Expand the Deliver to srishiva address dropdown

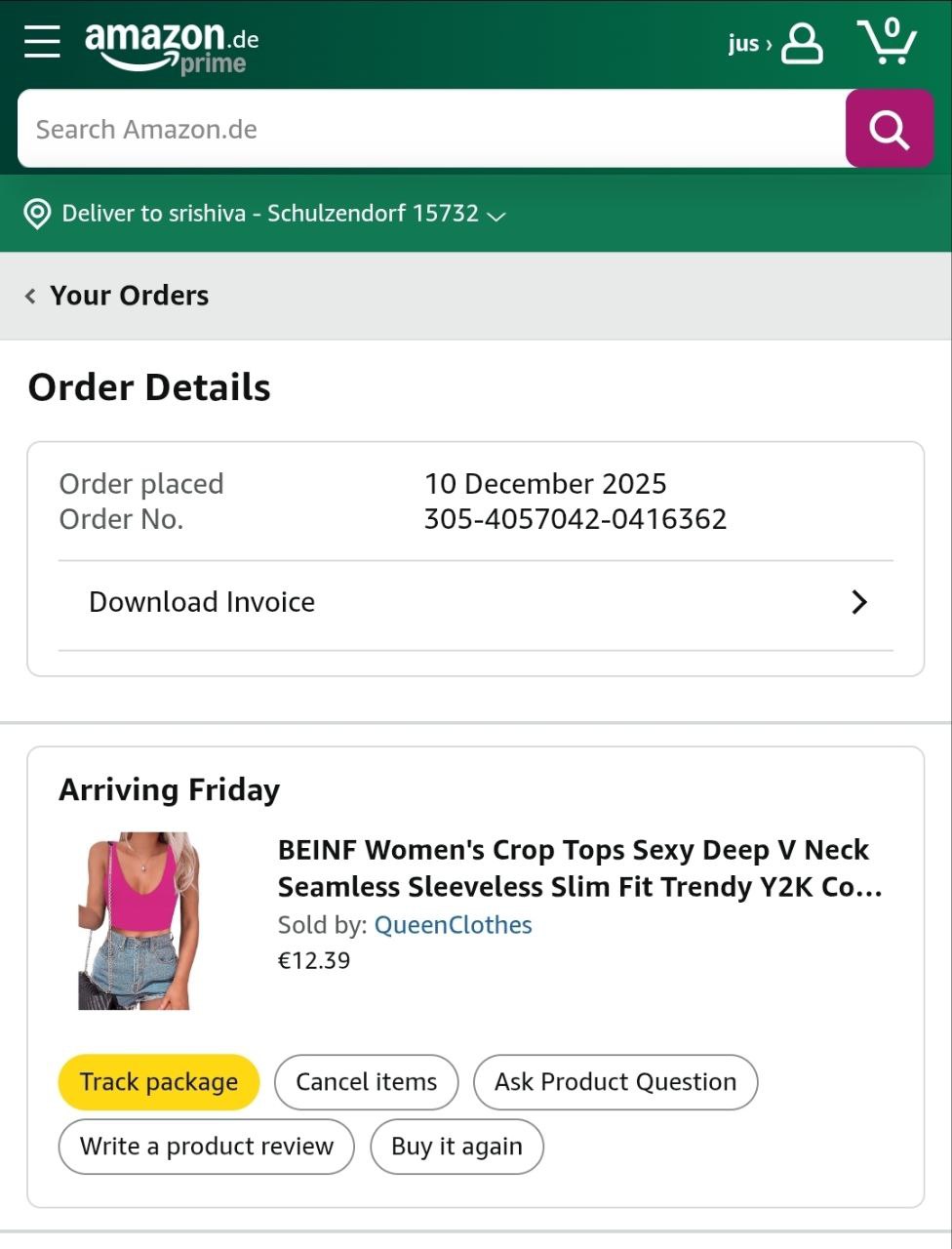point(496,216)
